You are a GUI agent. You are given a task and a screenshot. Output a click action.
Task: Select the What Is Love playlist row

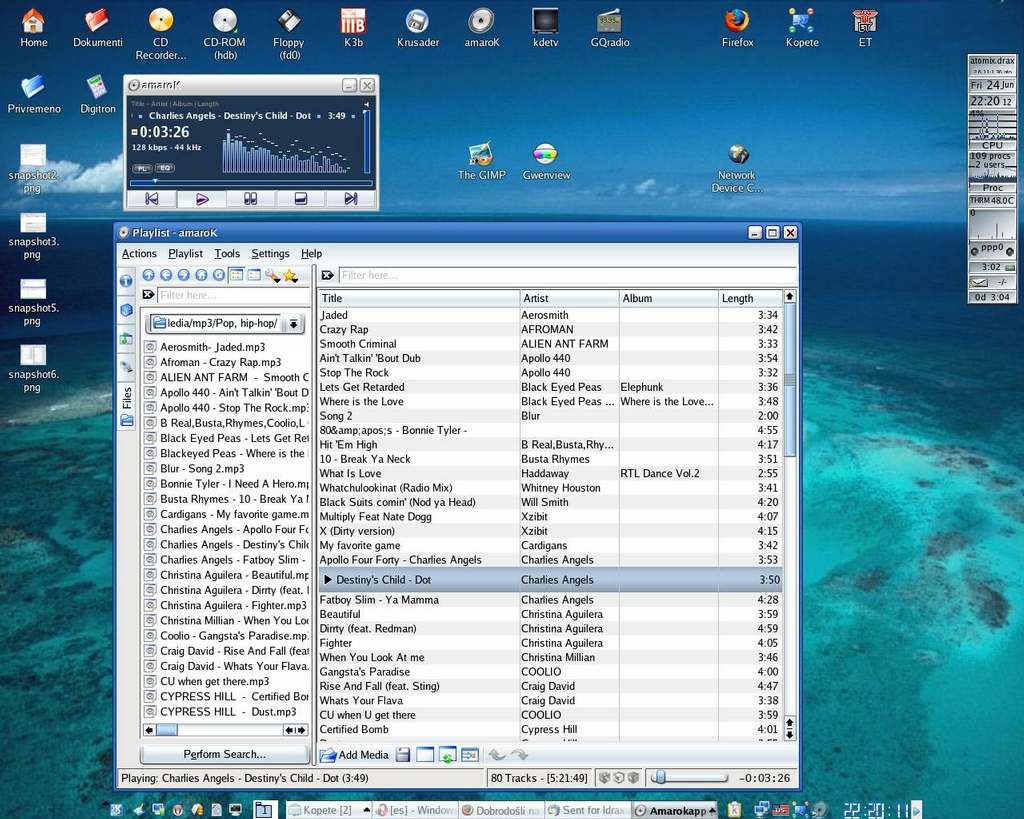(550, 474)
